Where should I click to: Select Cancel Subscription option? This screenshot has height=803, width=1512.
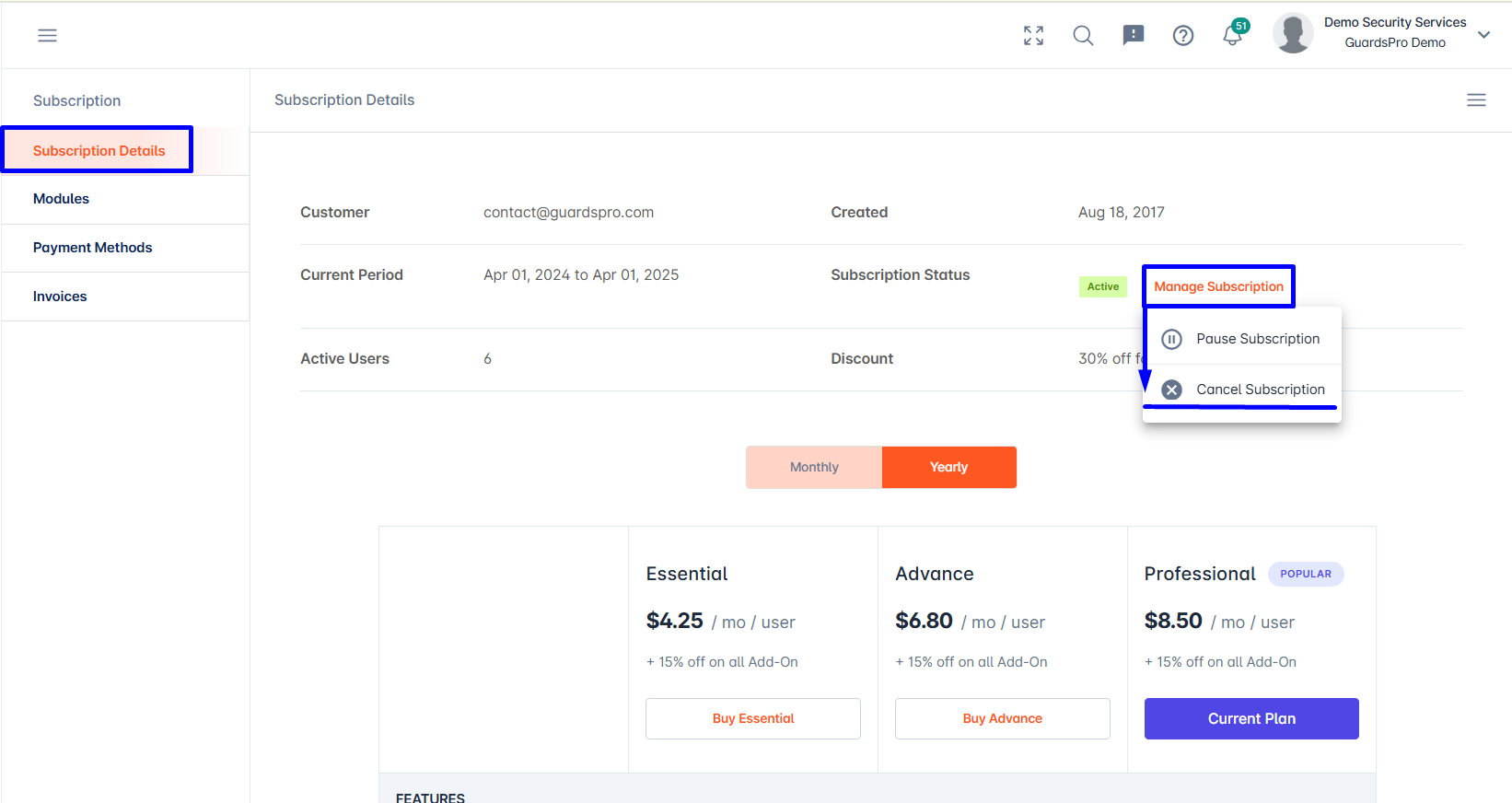click(x=1260, y=390)
